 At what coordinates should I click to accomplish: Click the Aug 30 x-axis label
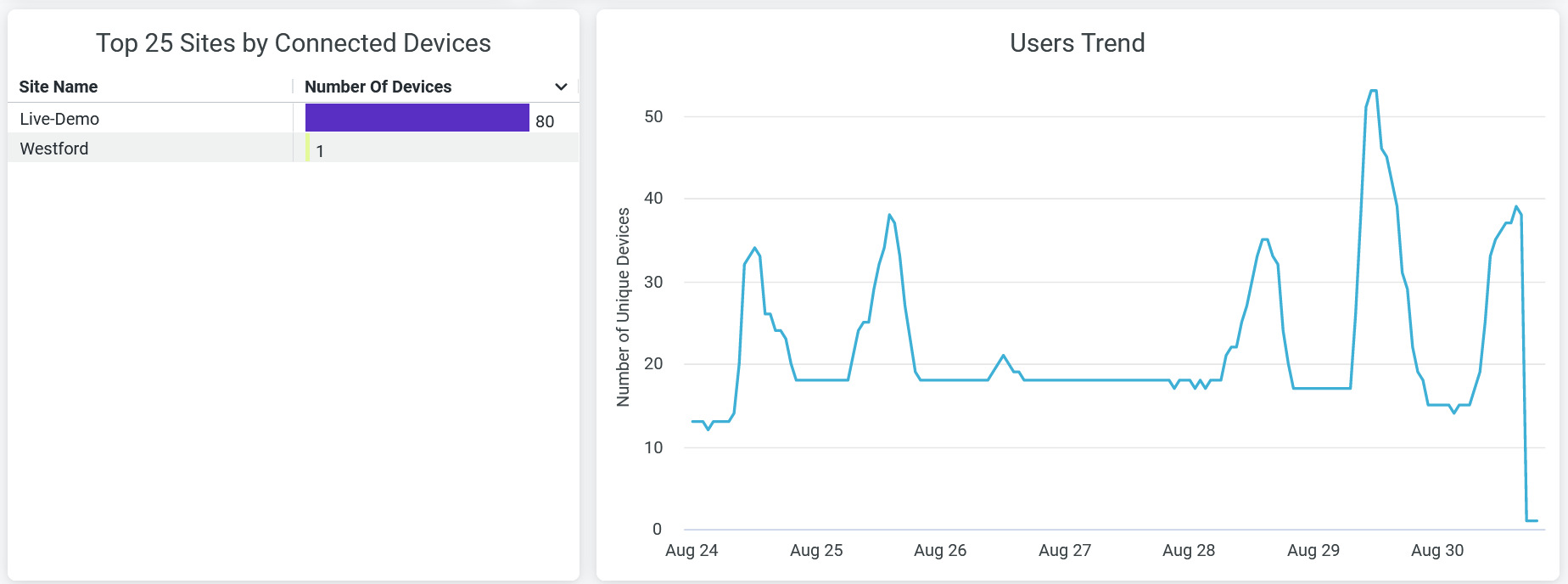click(x=1437, y=550)
